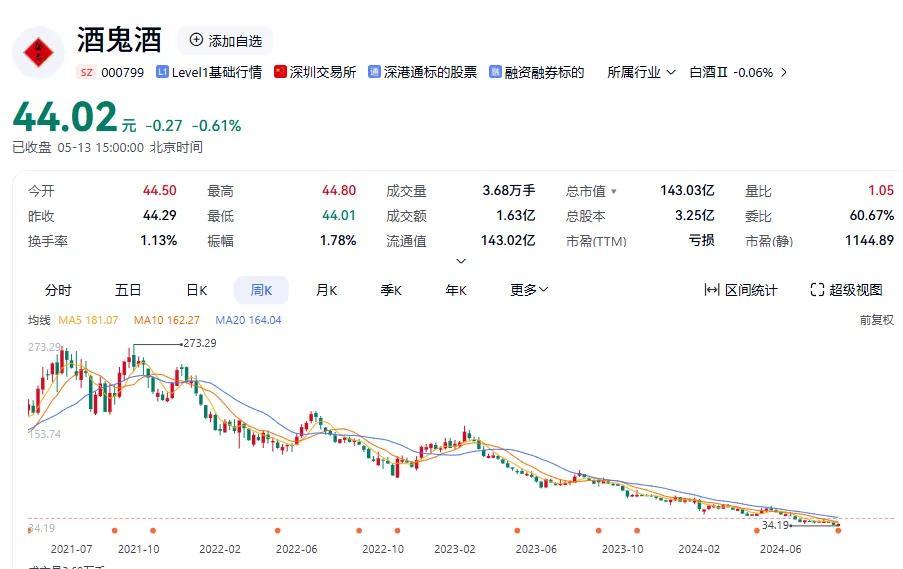This screenshot has width=903, height=569.
Task: Open 融资融券标的 tag
Action: click(x=544, y=73)
